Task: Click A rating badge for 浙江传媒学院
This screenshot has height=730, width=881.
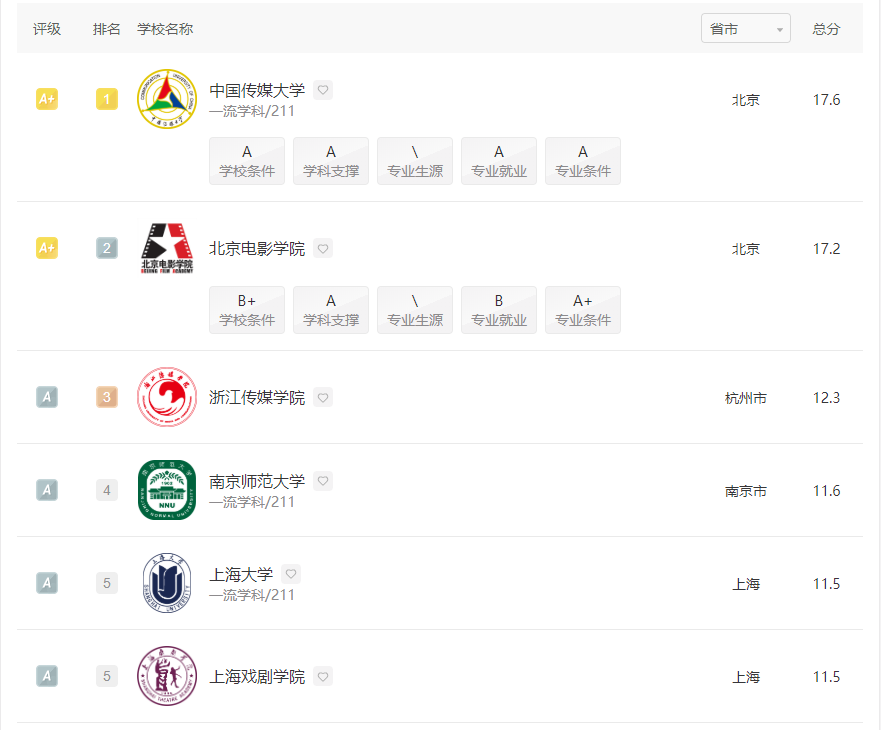Action: click(47, 397)
